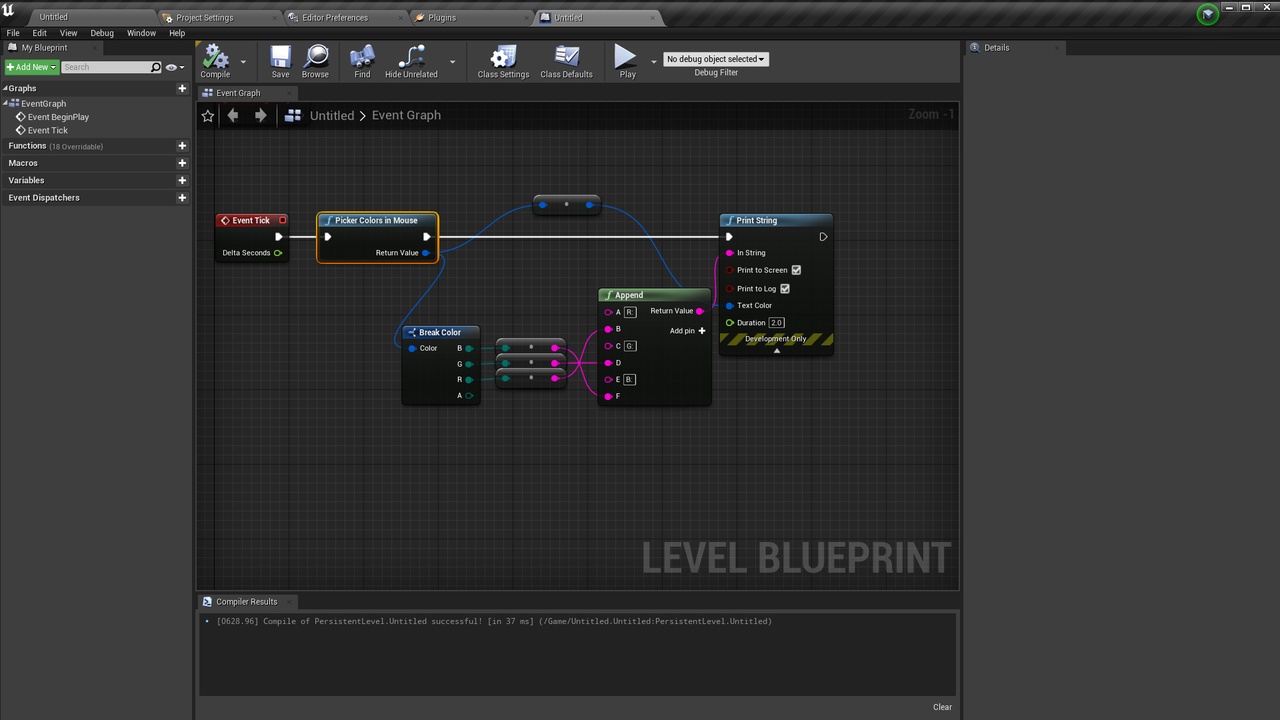Open the Edit menu
The height and width of the screenshot is (720, 1280).
[39, 33]
